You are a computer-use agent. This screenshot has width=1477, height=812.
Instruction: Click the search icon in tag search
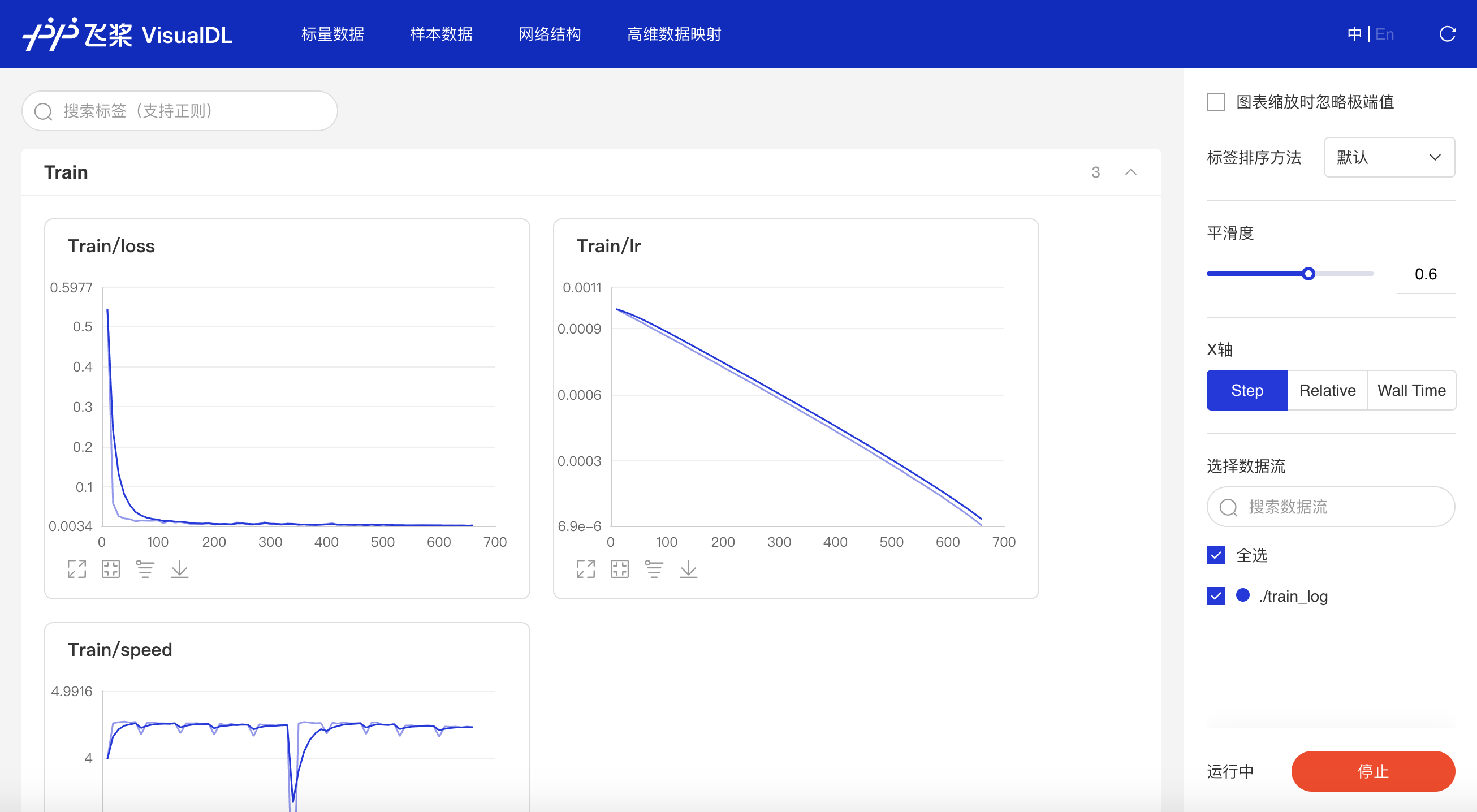pyautogui.click(x=44, y=111)
